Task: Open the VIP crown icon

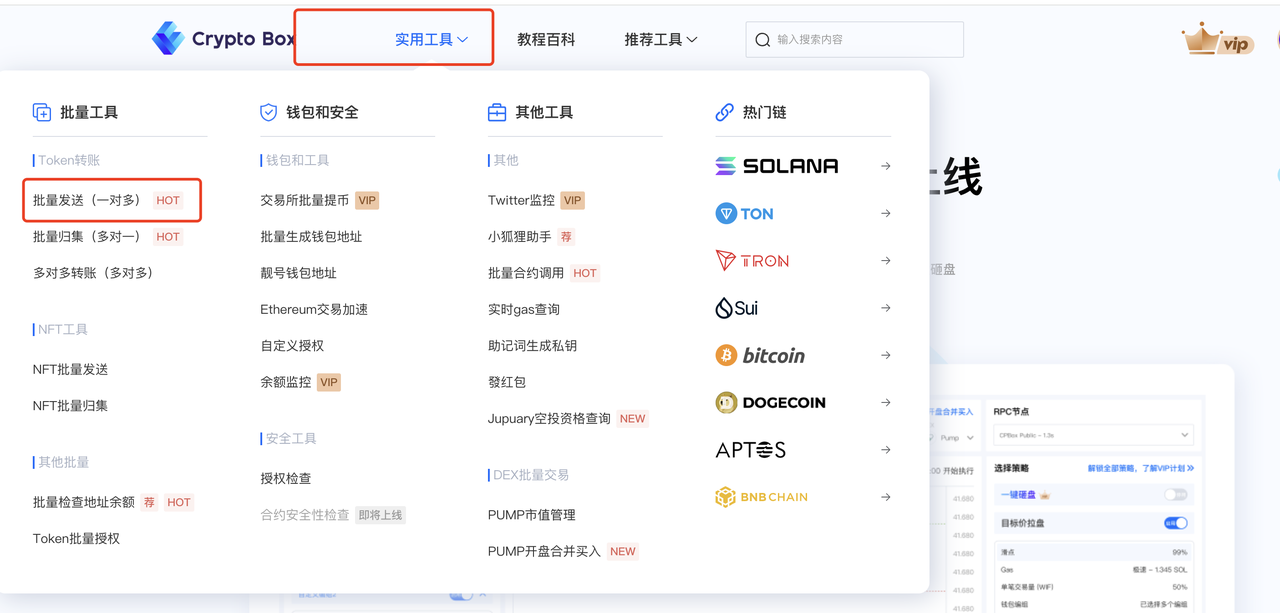Action: click(1217, 40)
